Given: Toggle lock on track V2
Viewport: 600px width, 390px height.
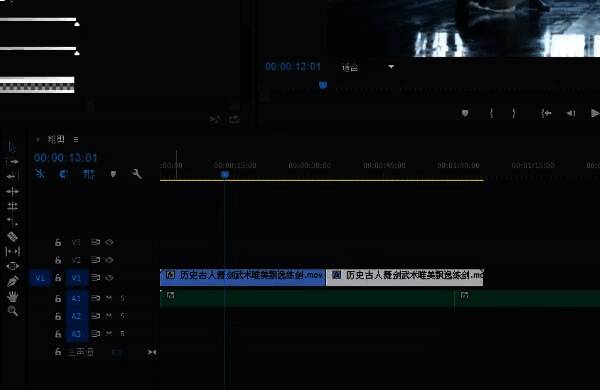Looking at the screenshot, I should (x=58, y=260).
